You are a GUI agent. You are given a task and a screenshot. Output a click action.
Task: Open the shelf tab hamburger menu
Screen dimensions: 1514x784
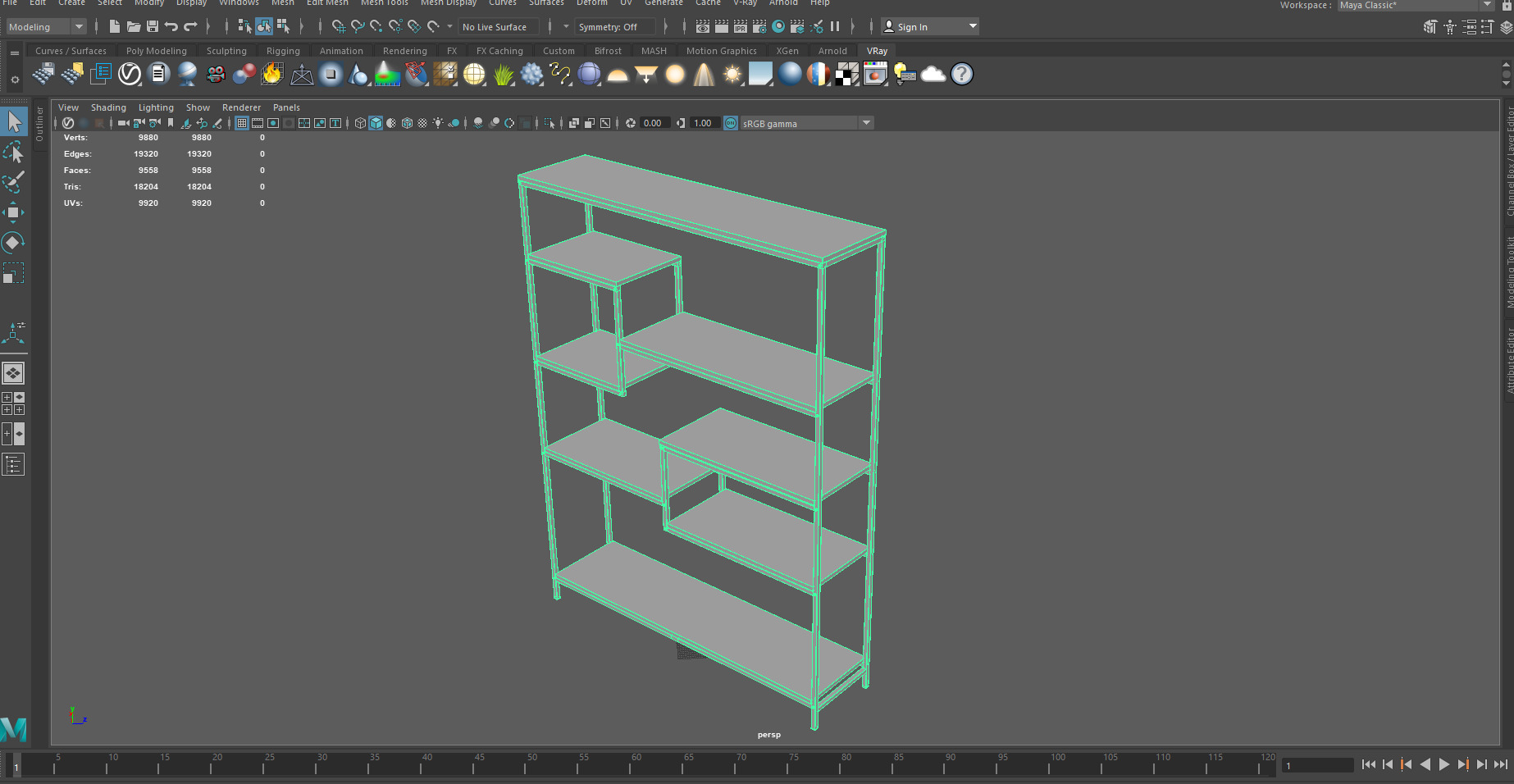click(15, 52)
